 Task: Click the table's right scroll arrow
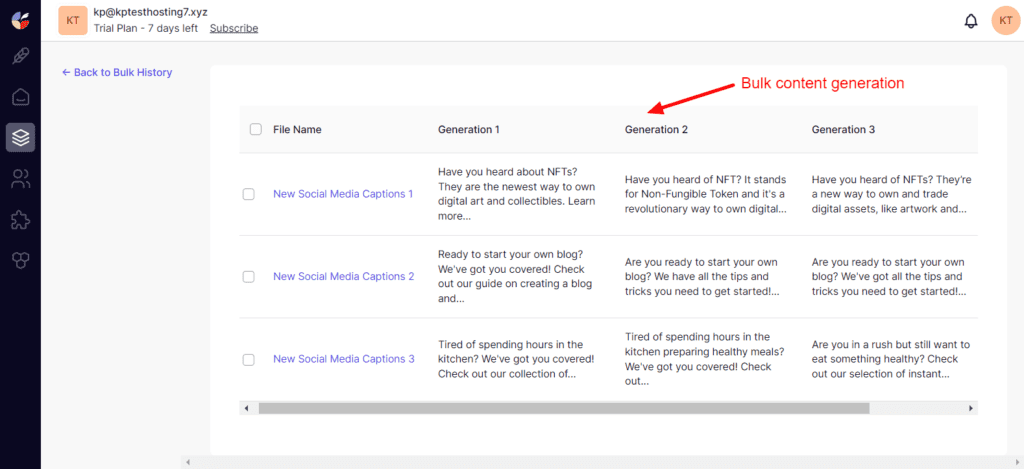(971, 408)
